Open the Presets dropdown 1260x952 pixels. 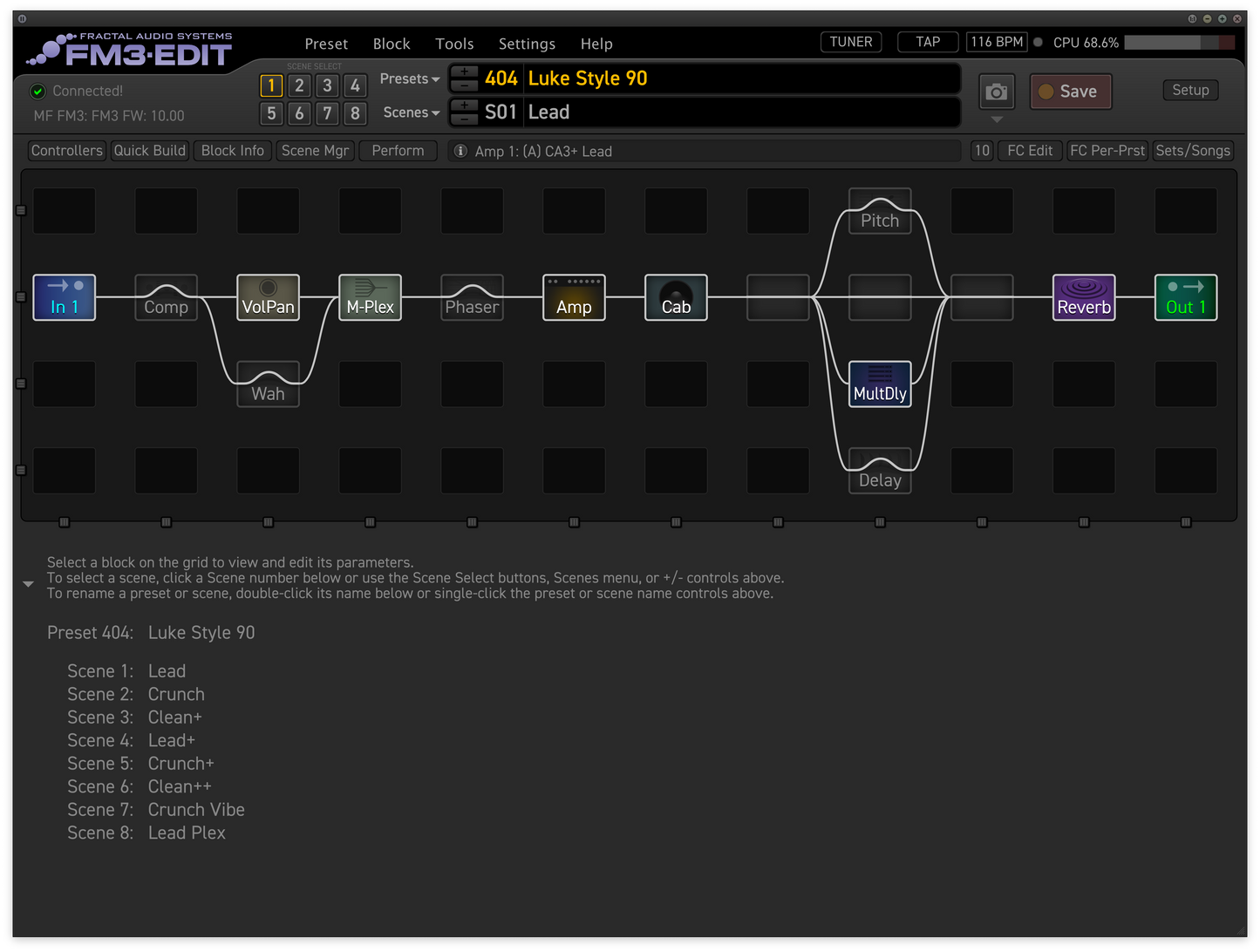pyautogui.click(x=410, y=78)
